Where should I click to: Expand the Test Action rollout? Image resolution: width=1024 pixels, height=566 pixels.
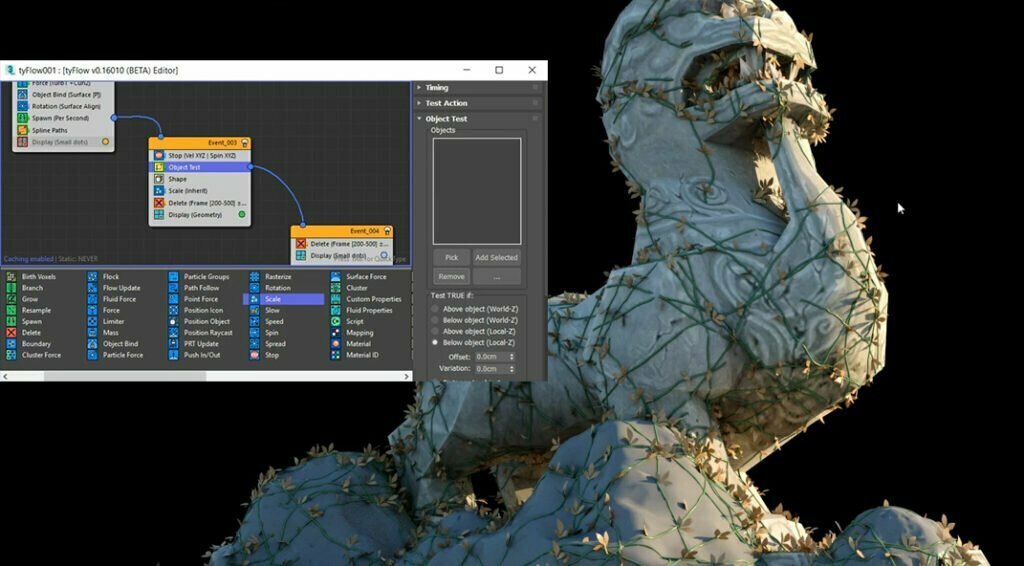pyautogui.click(x=446, y=103)
